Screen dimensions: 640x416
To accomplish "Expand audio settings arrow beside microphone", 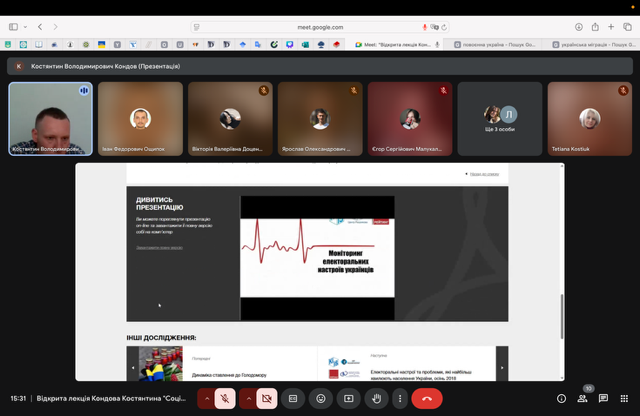I will [207, 398].
